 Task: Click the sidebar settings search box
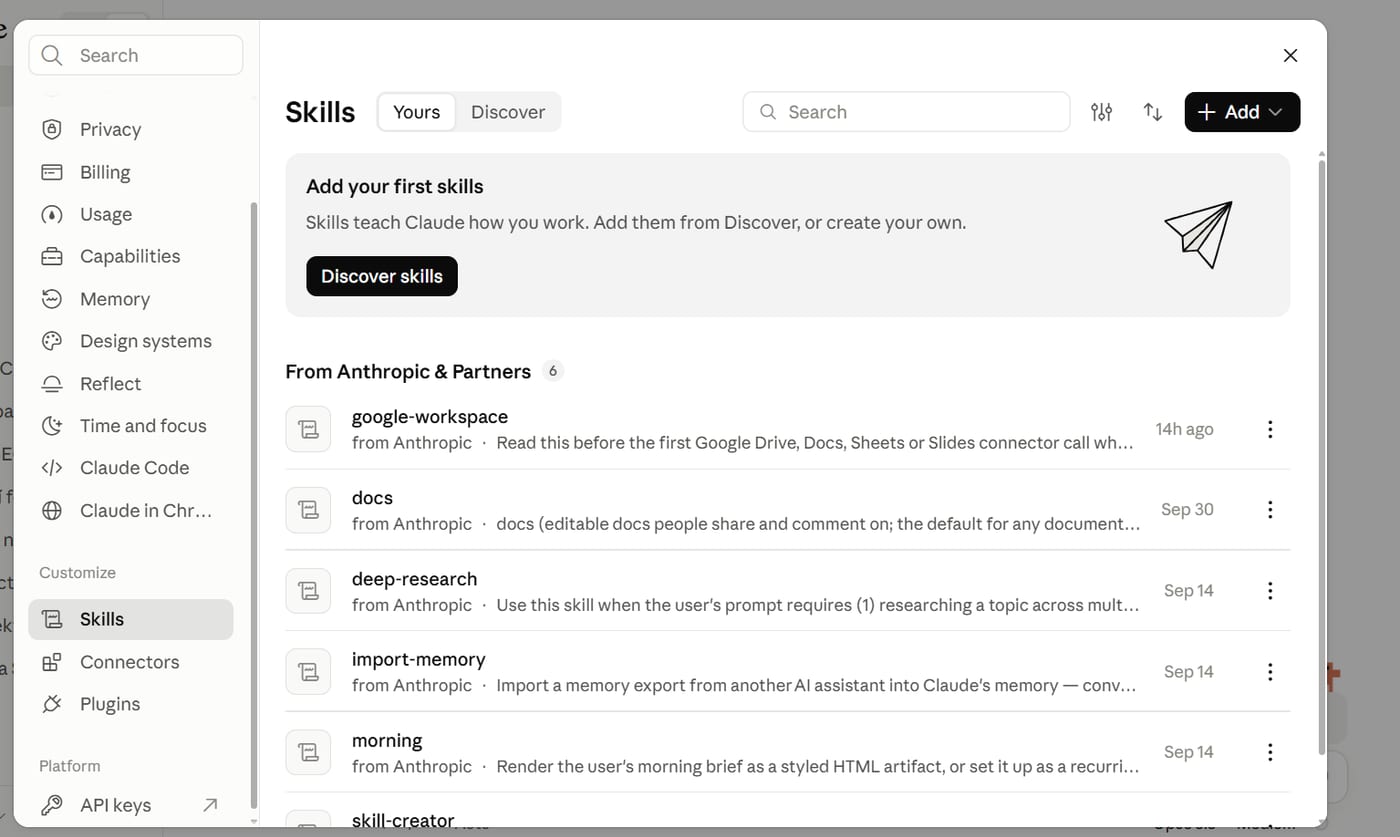(x=136, y=55)
